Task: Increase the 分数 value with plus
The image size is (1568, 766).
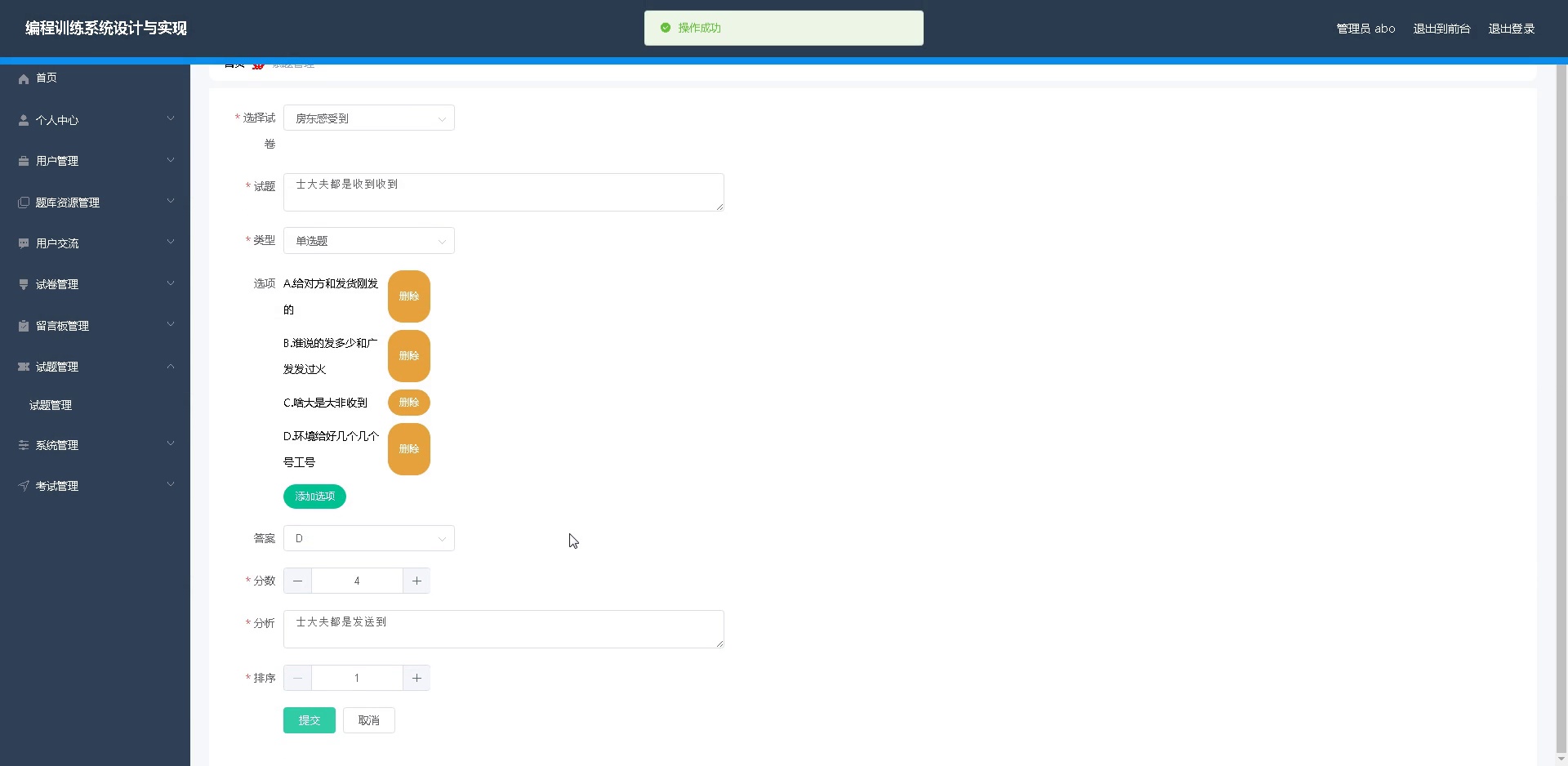Action: [x=416, y=581]
